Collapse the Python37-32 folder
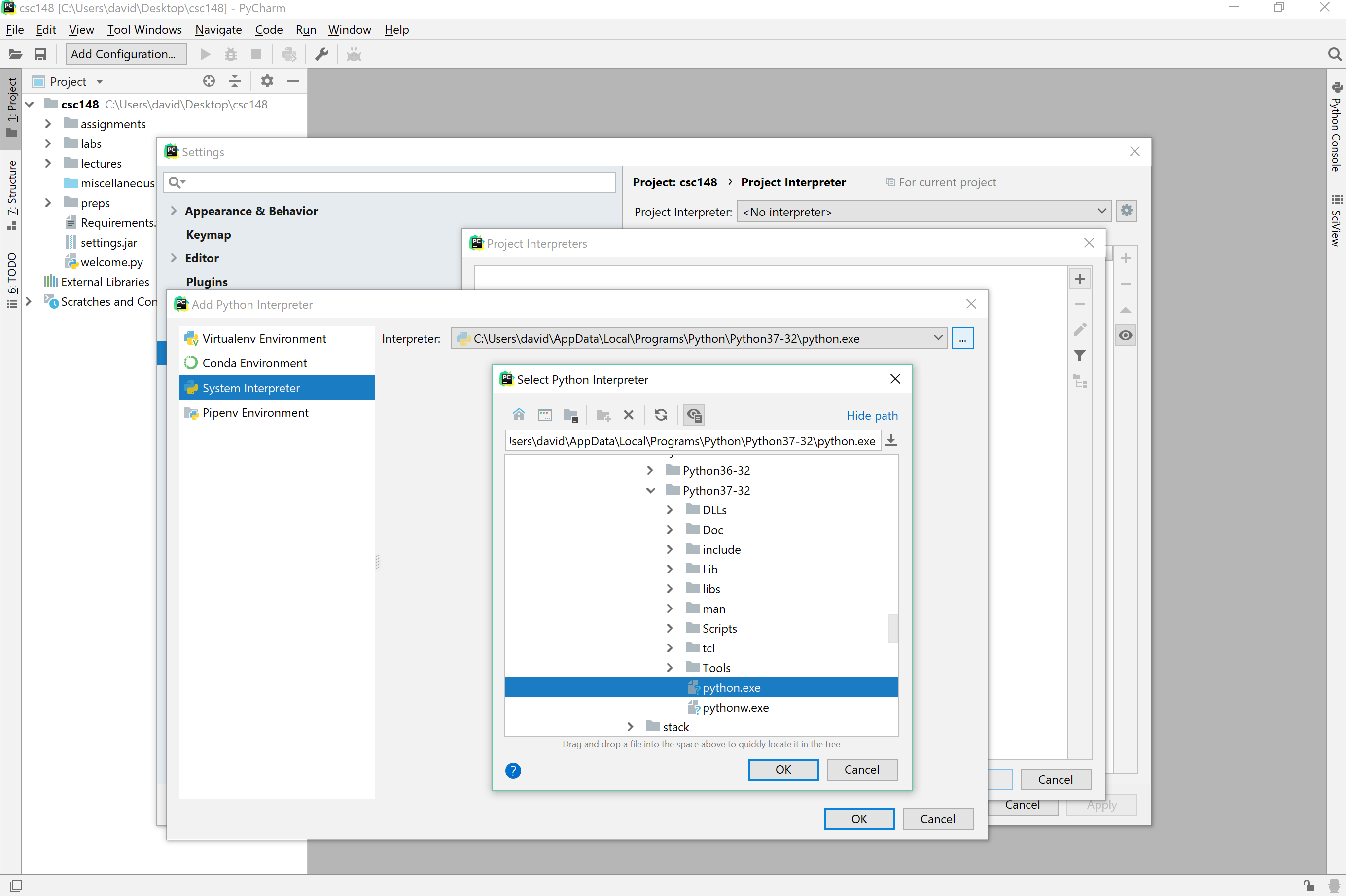1346x896 pixels. click(x=650, y=490)
